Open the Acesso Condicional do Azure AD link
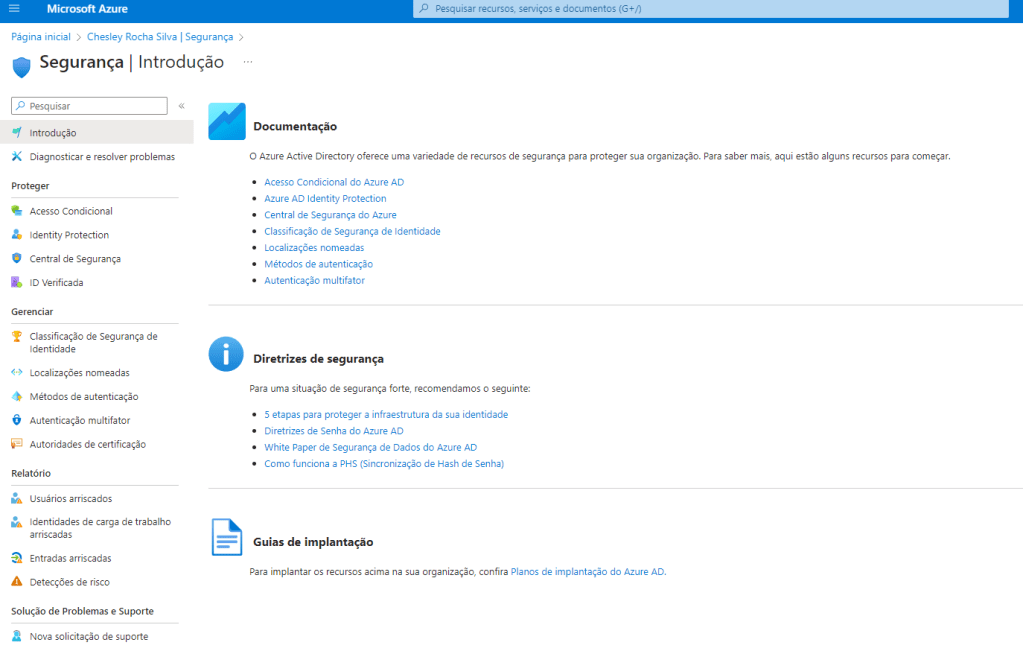The height and width of the screenshot is (654, 1023). [334, 182]
